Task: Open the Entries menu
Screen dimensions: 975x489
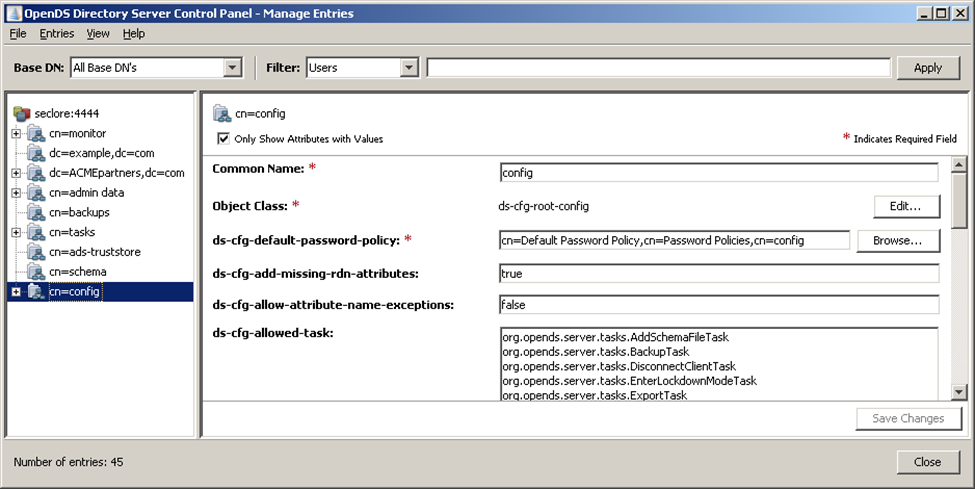Action: click(57, 34)
